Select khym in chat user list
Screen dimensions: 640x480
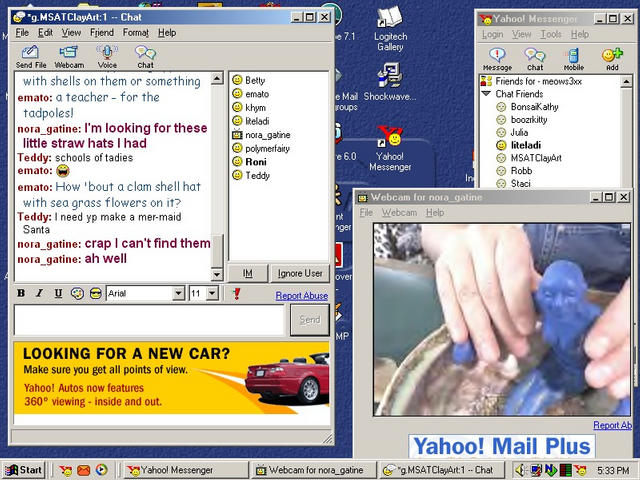(256, 108)
